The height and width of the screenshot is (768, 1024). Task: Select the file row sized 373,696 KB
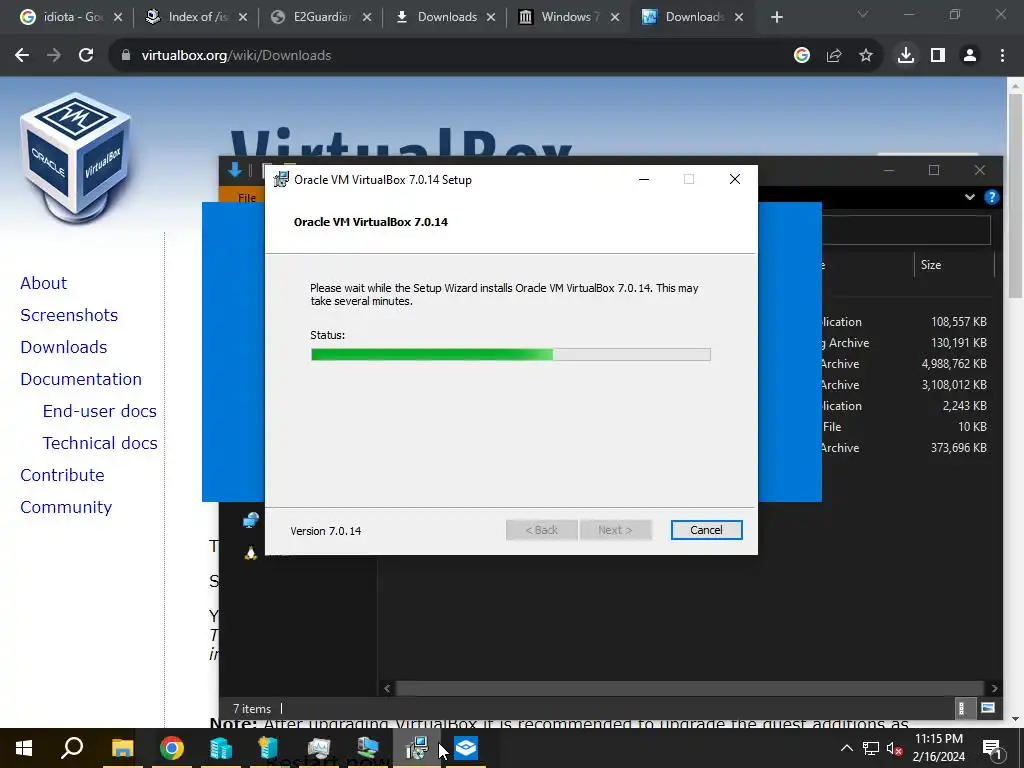point(907,447)
